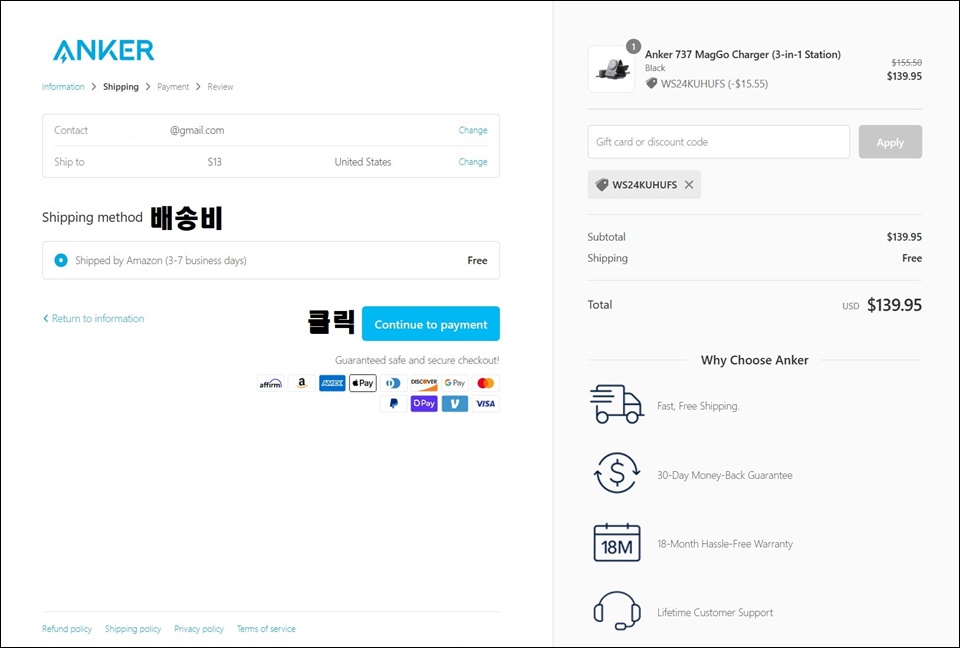
Task: Click the quantity badge on product image
Action: tap(633, 47)
